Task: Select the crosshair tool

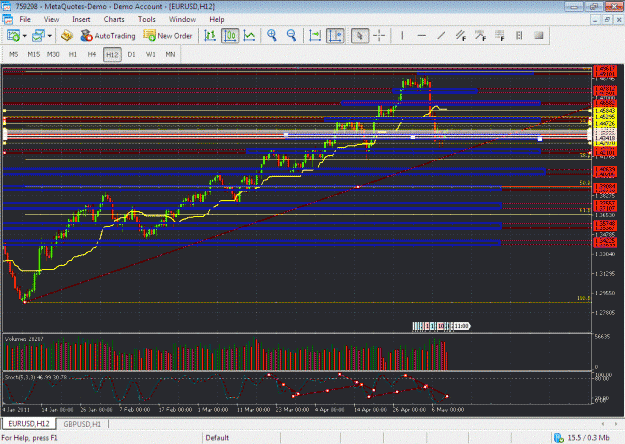Action: (x=379, y=36)
